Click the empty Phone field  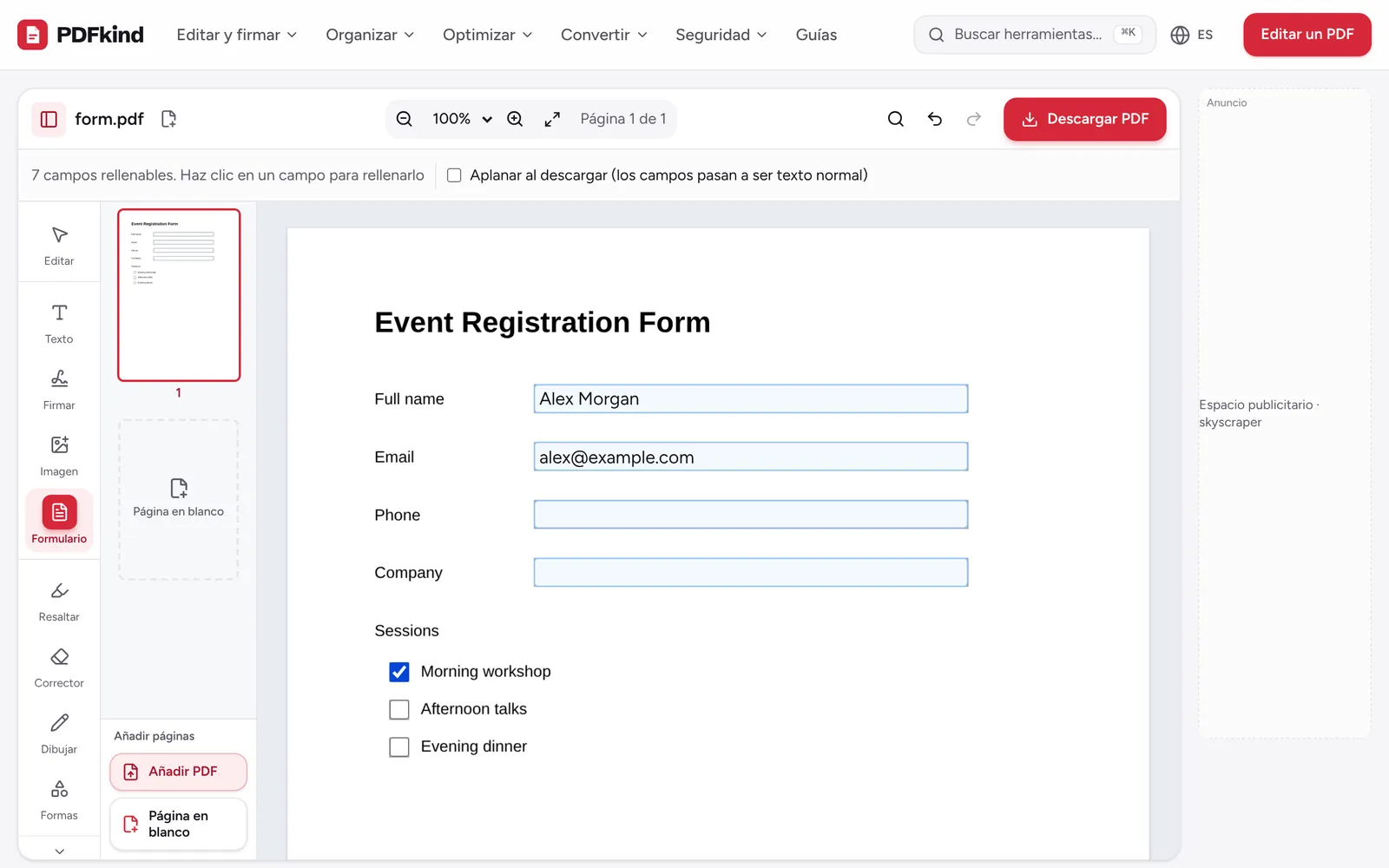pyautogui.click(x=751, y=515)
